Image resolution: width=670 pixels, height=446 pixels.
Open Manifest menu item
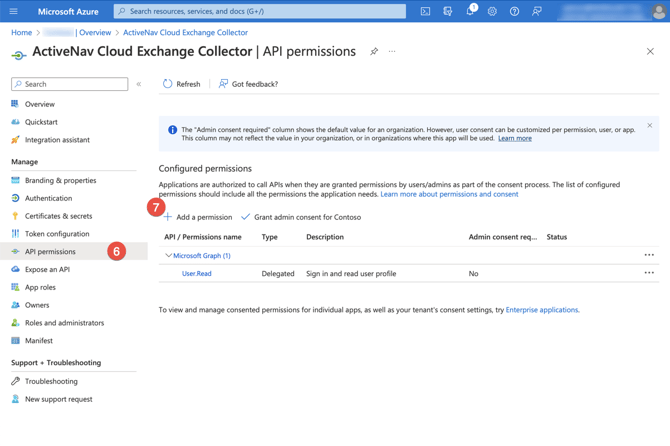38,341
